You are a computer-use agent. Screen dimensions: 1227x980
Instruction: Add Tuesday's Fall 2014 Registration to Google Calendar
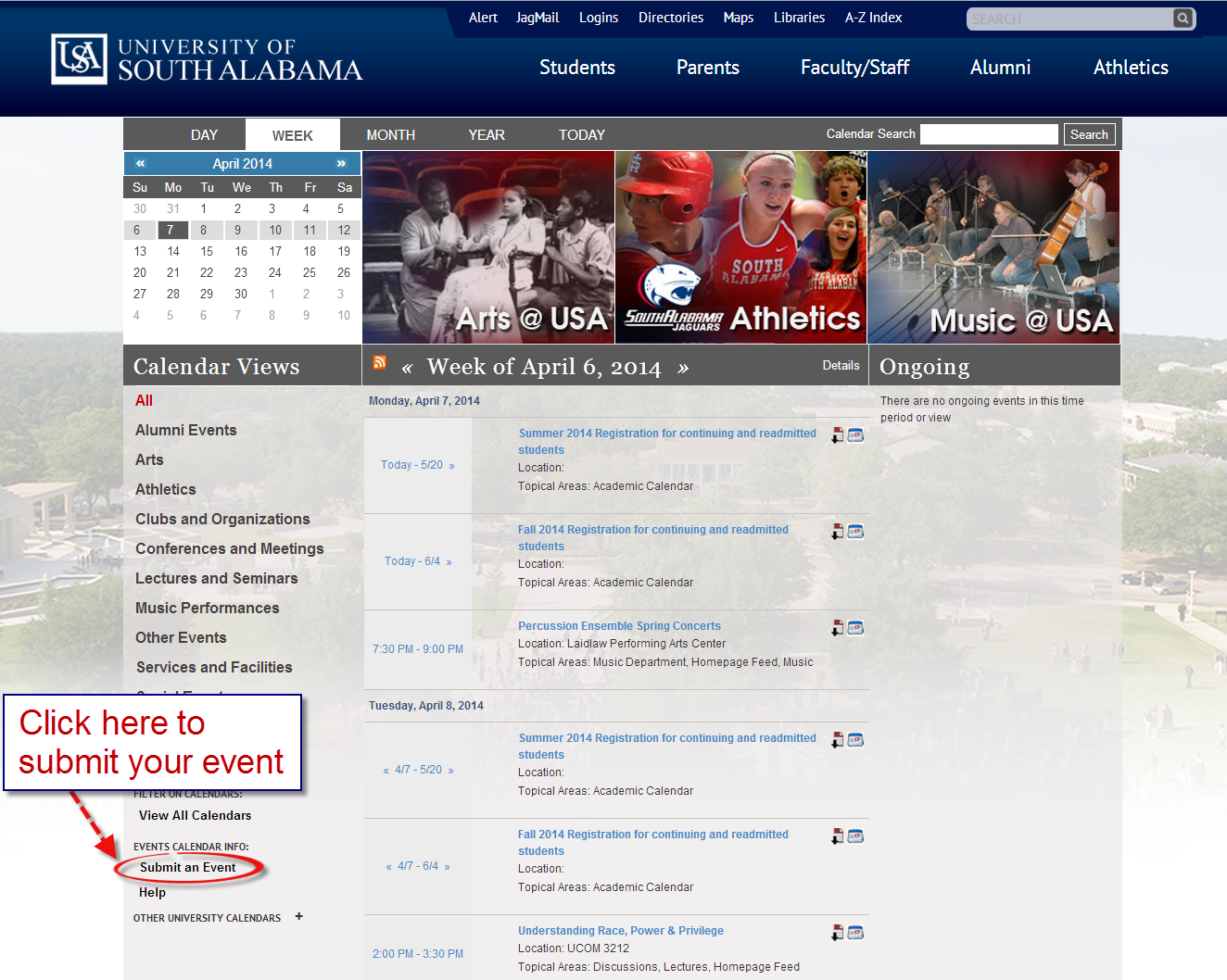(x=855, y=836)
